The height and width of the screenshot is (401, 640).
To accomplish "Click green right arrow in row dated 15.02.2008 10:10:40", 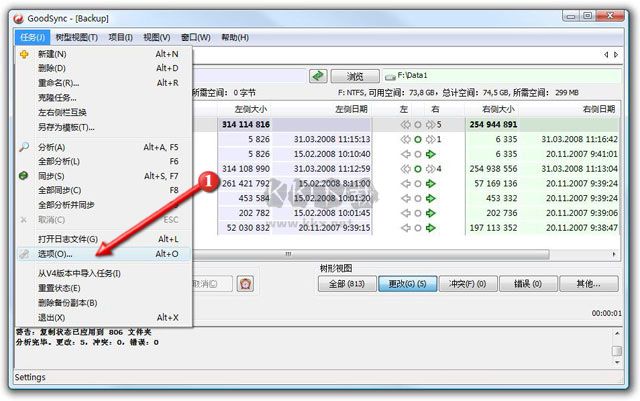I will coord(430,154).
